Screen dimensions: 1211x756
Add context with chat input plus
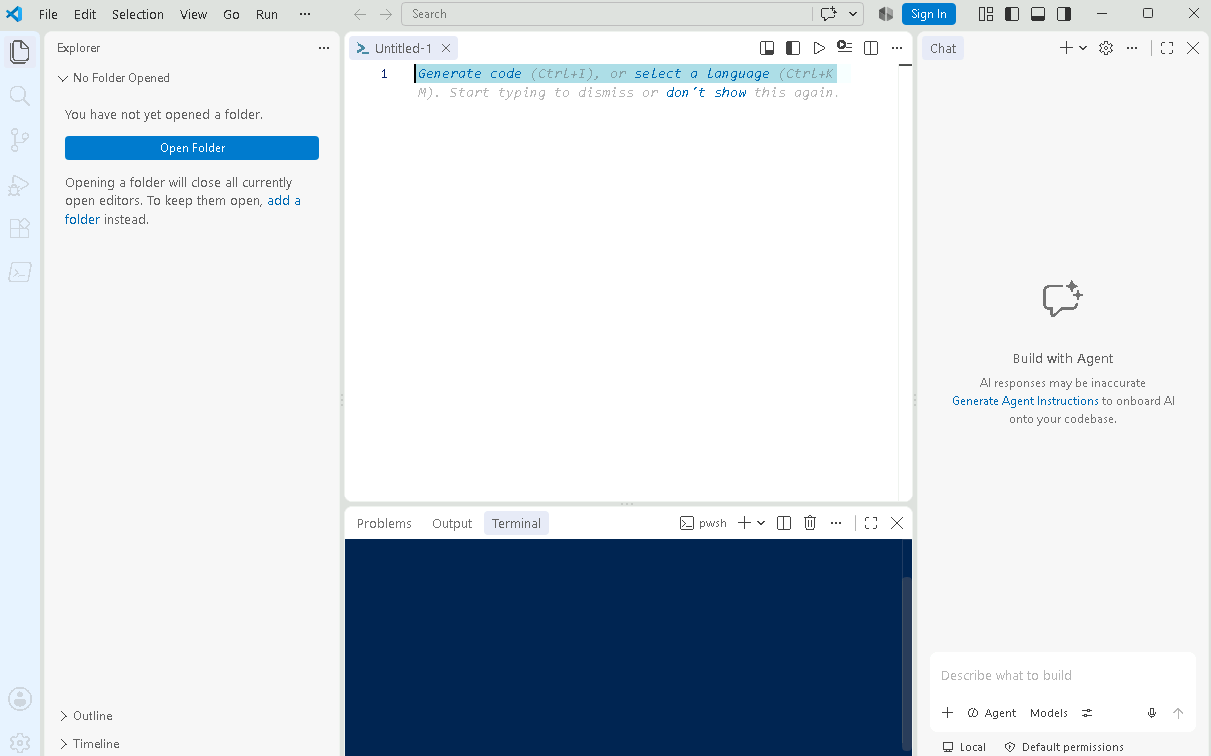pos(948,713)
